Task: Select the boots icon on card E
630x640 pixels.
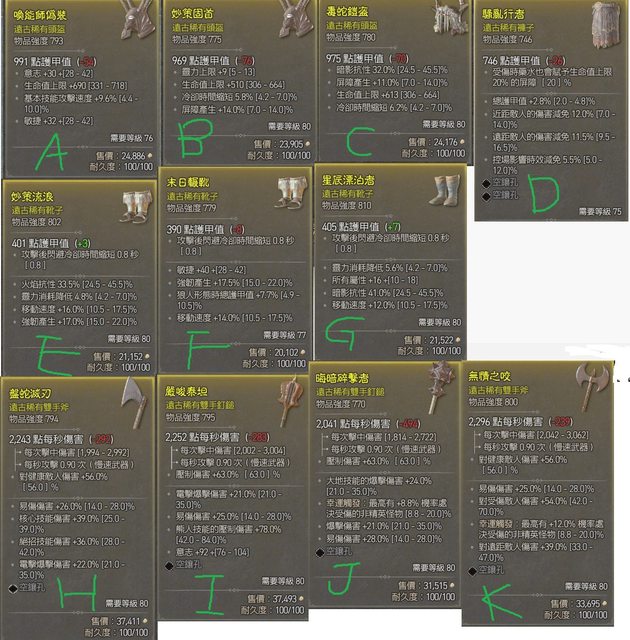Action: tap(137, 207)
